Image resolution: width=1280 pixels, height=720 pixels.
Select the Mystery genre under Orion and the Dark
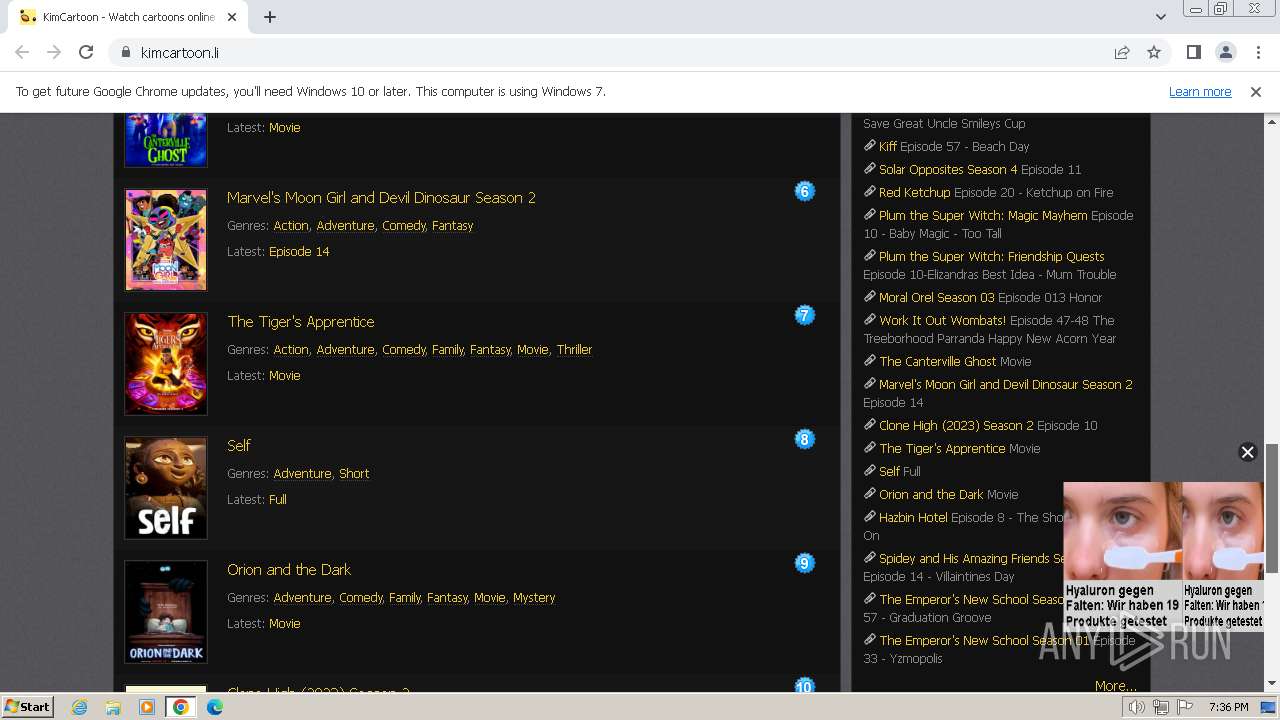534,597
